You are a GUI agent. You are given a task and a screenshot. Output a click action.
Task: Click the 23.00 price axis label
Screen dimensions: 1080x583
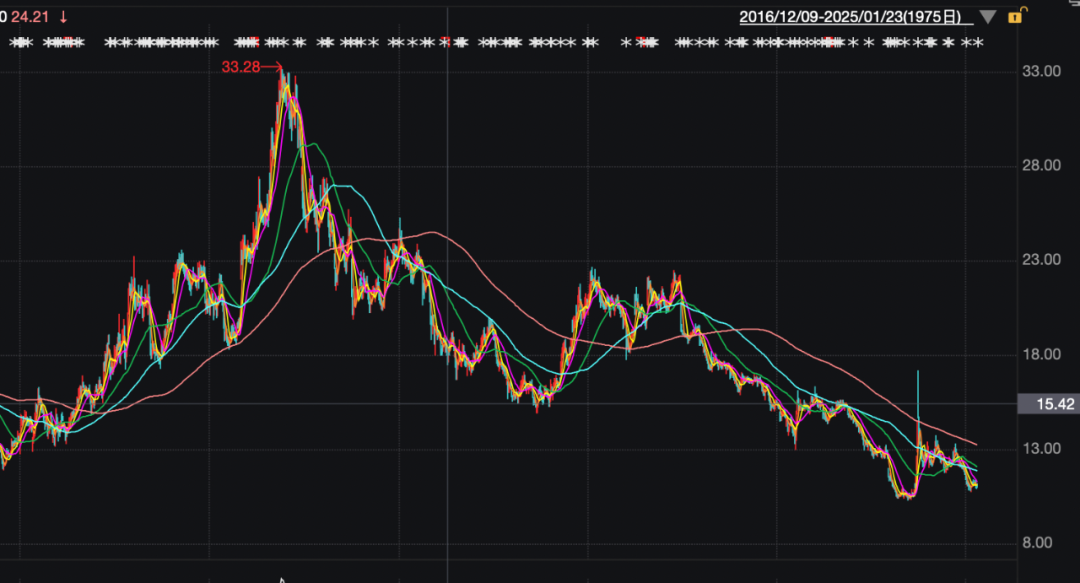pos(1041,260)
